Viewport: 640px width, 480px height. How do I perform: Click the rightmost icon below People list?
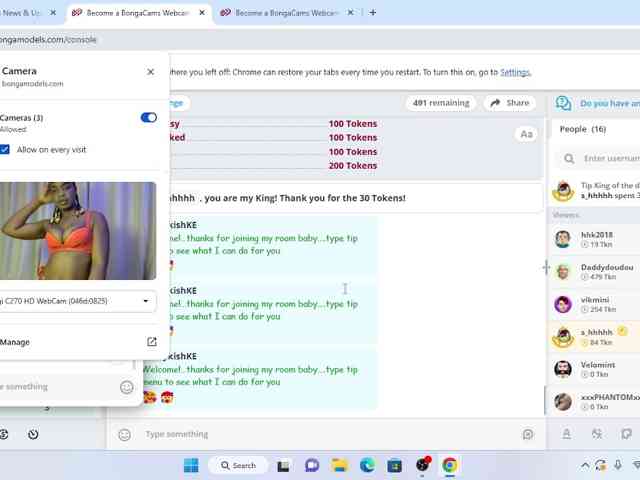(x=627, y=434)
